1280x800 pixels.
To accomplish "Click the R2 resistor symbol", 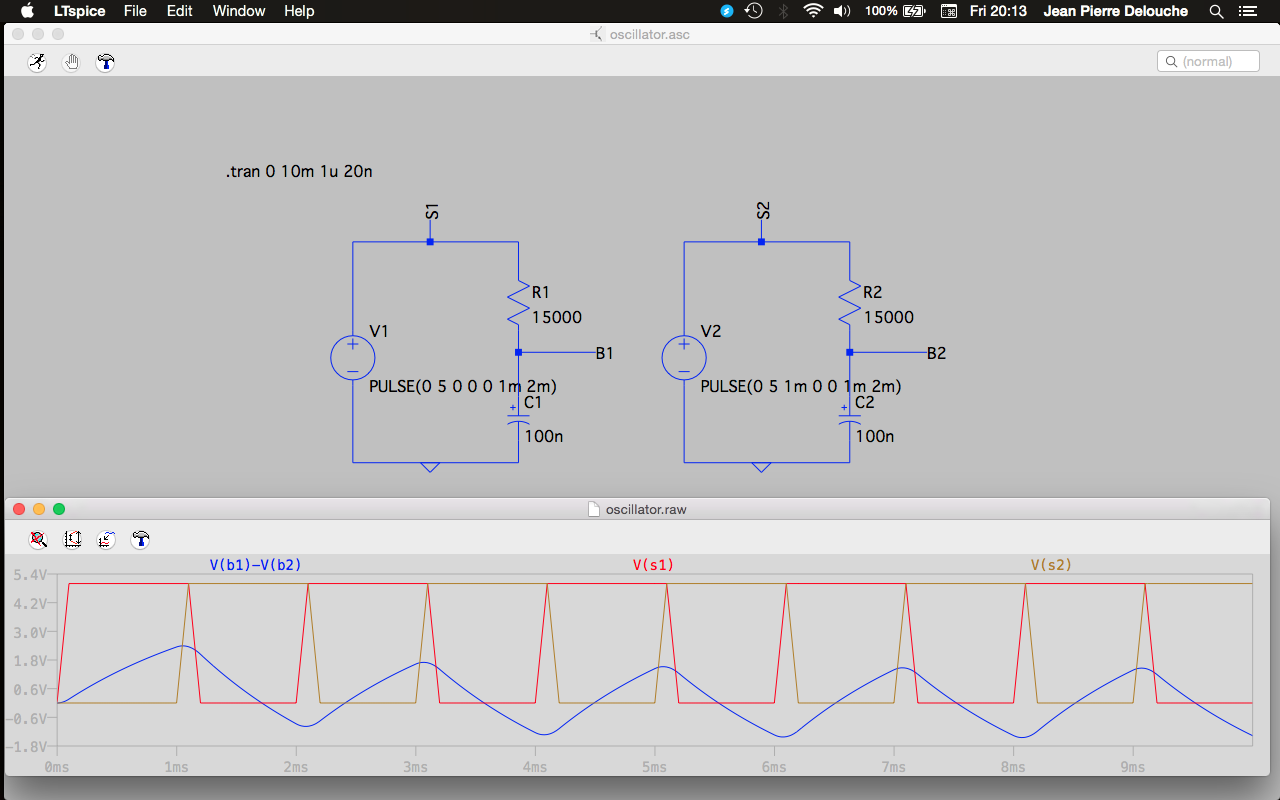I will pos(849,302).
